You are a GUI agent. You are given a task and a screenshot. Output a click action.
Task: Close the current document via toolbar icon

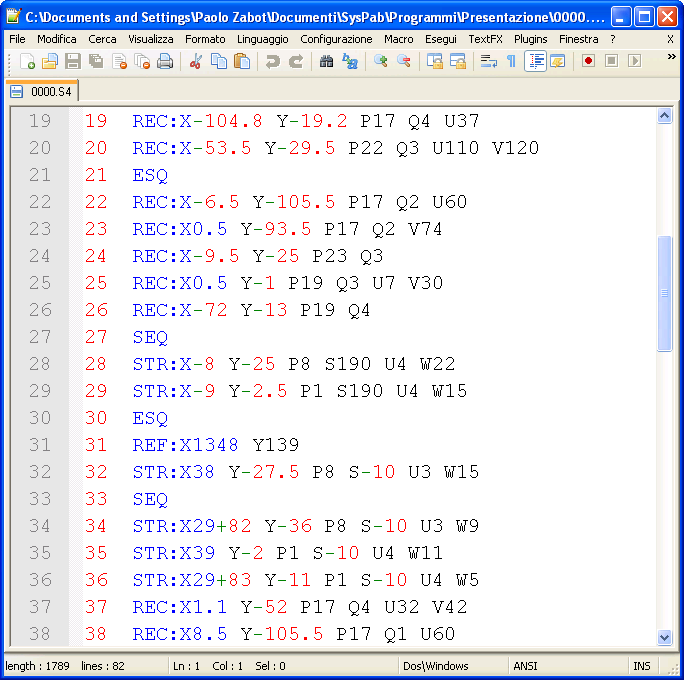coord(119,61)
